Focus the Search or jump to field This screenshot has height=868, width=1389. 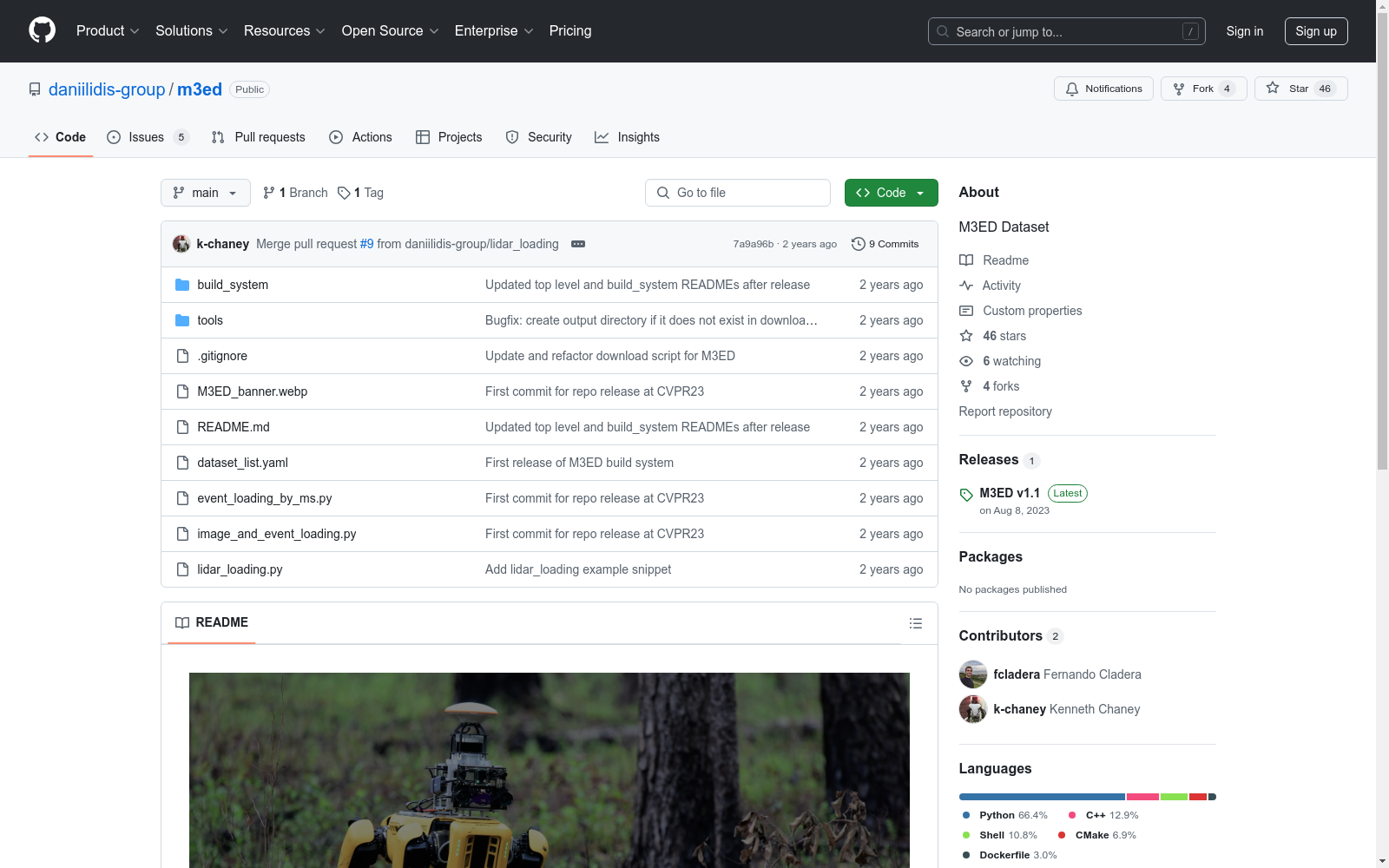[1067, 31]
